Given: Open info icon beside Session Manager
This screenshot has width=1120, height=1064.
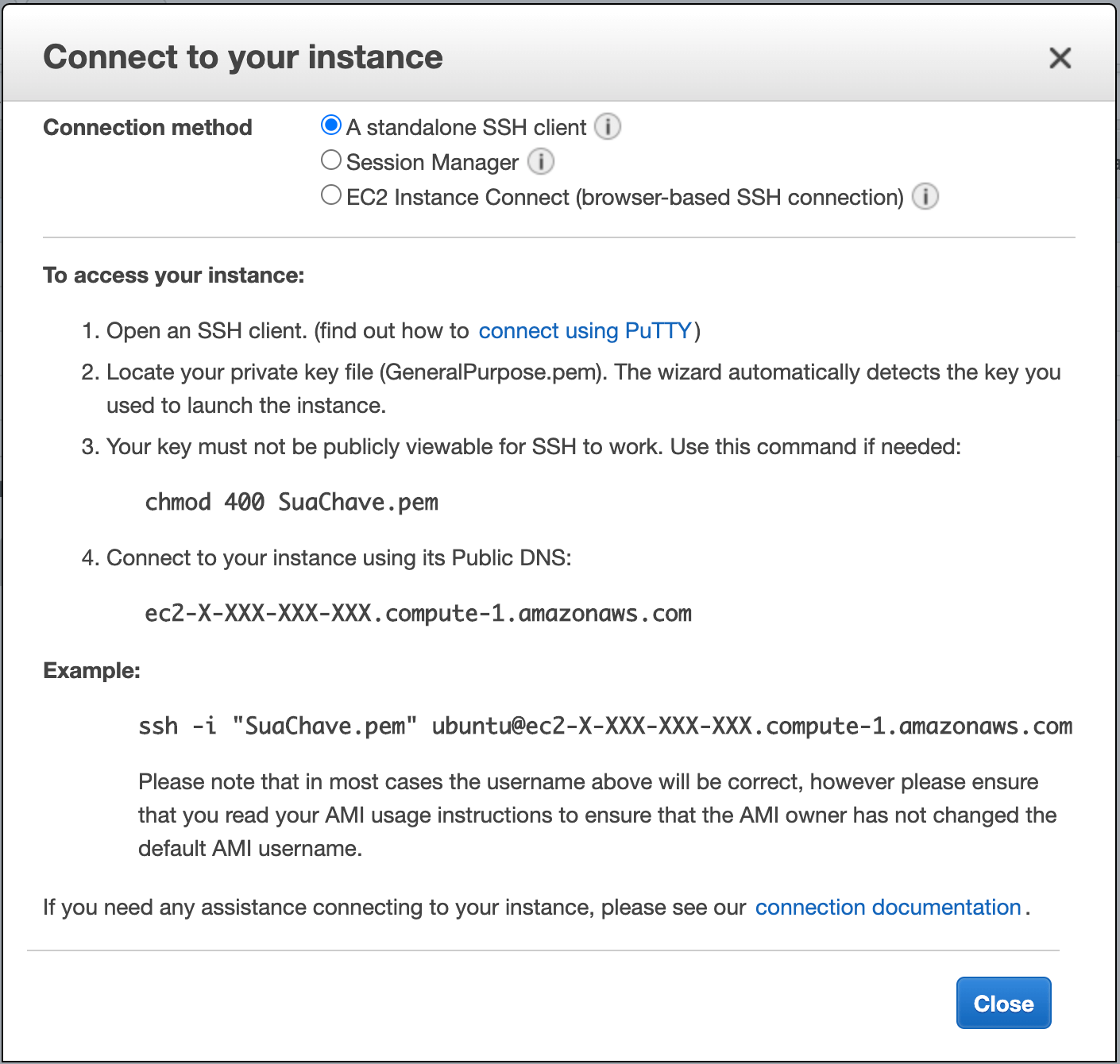Looking at the screenshot, I should point(541,161).
